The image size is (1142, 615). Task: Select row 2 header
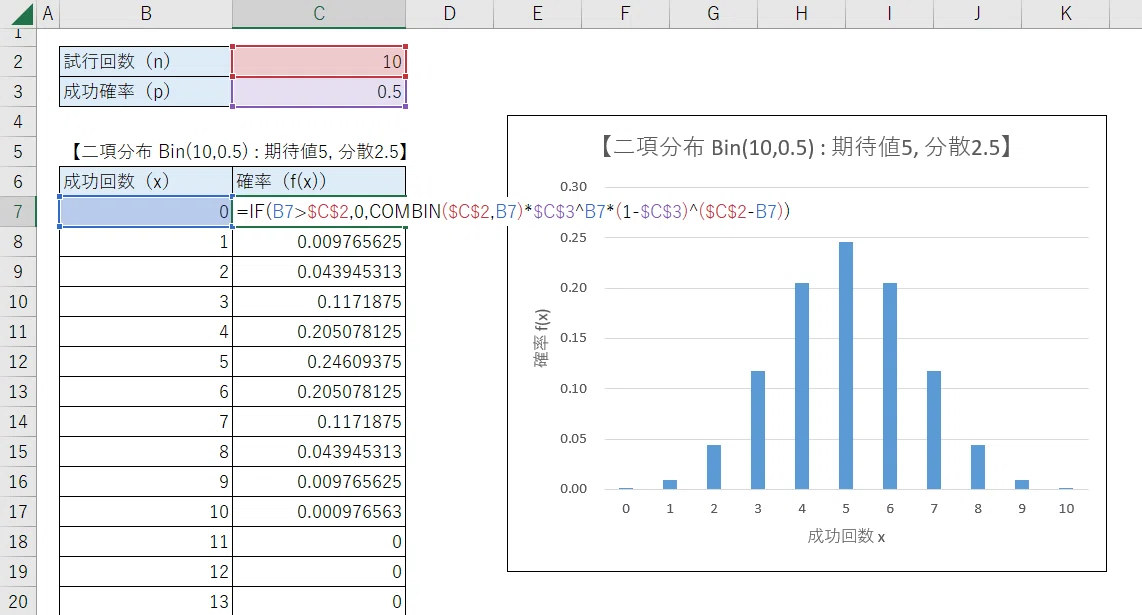(x=18, y=62)
